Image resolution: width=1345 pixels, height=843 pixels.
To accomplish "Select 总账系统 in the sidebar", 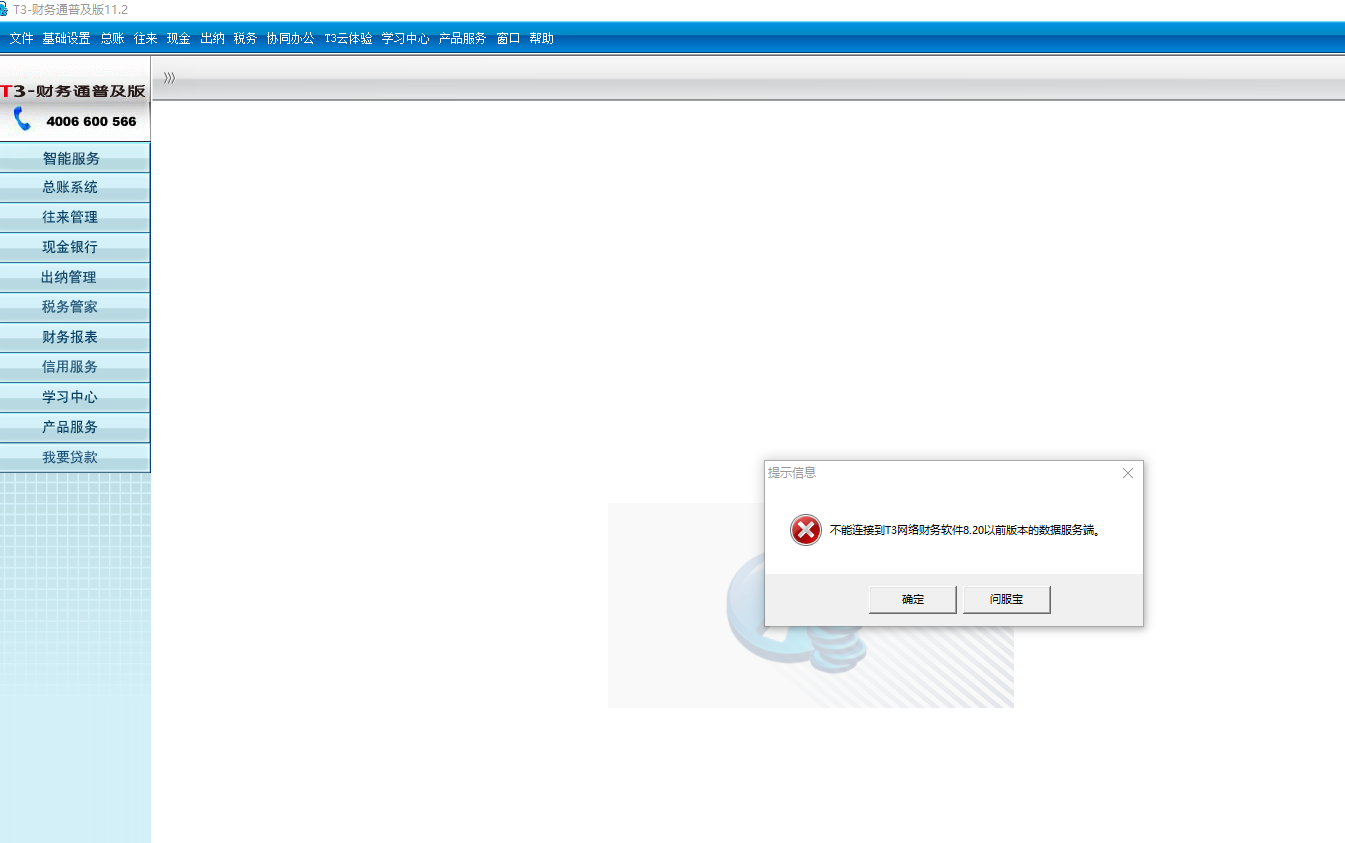I will coord(75,187).
